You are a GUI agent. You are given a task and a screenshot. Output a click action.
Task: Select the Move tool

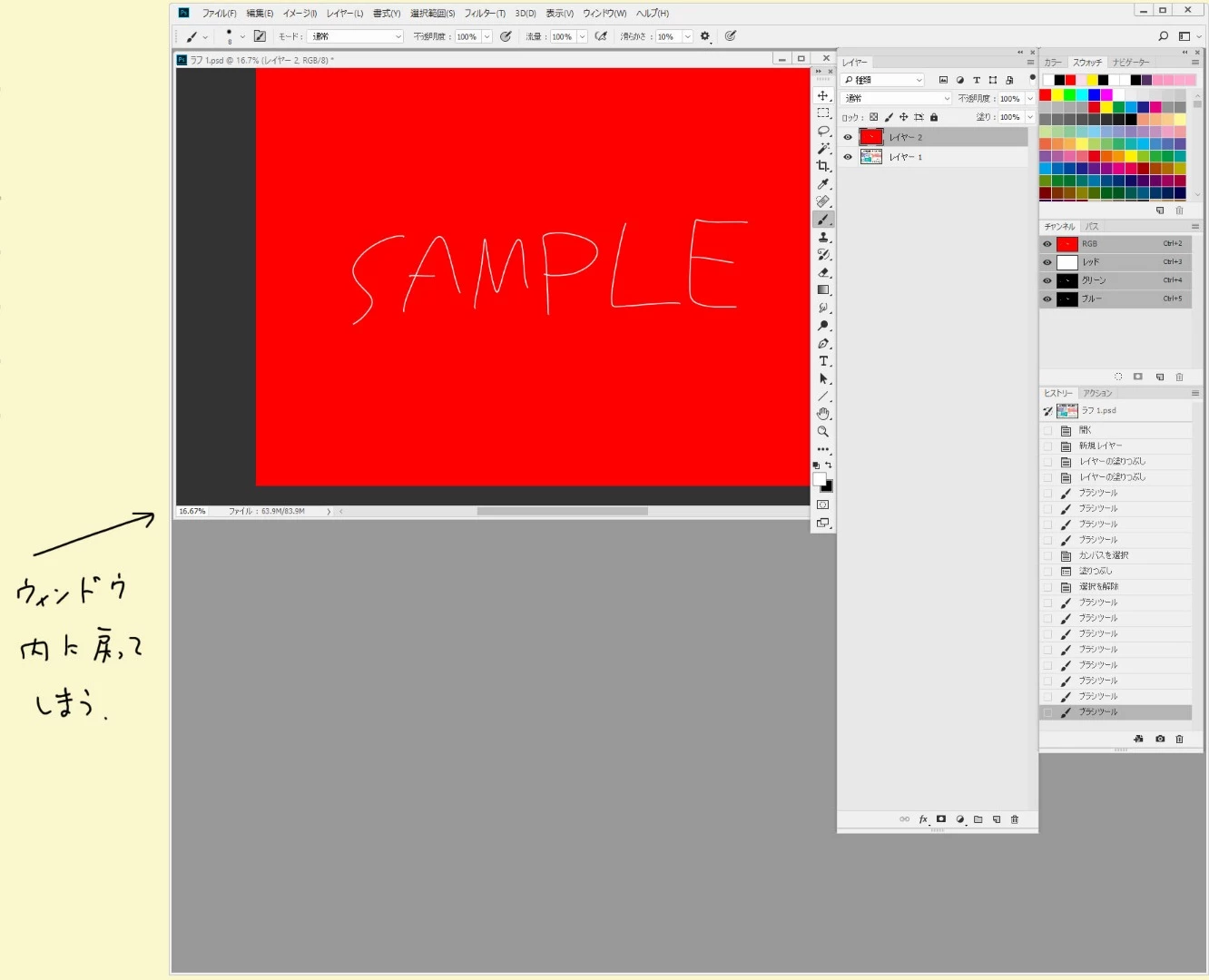[x=823, y=96]
